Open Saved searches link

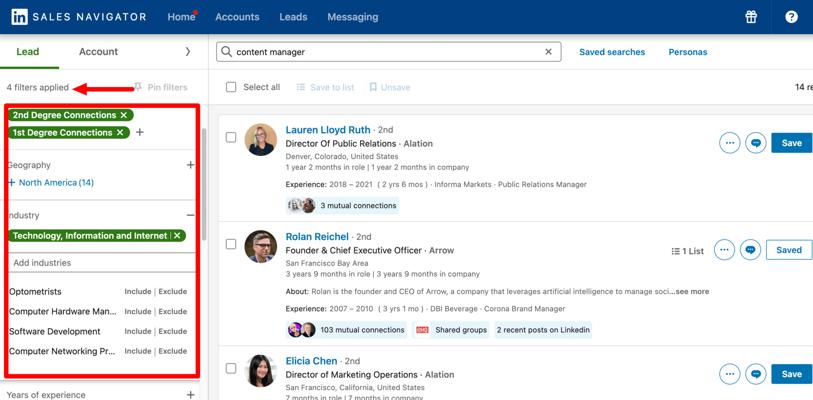pos(612,52)
